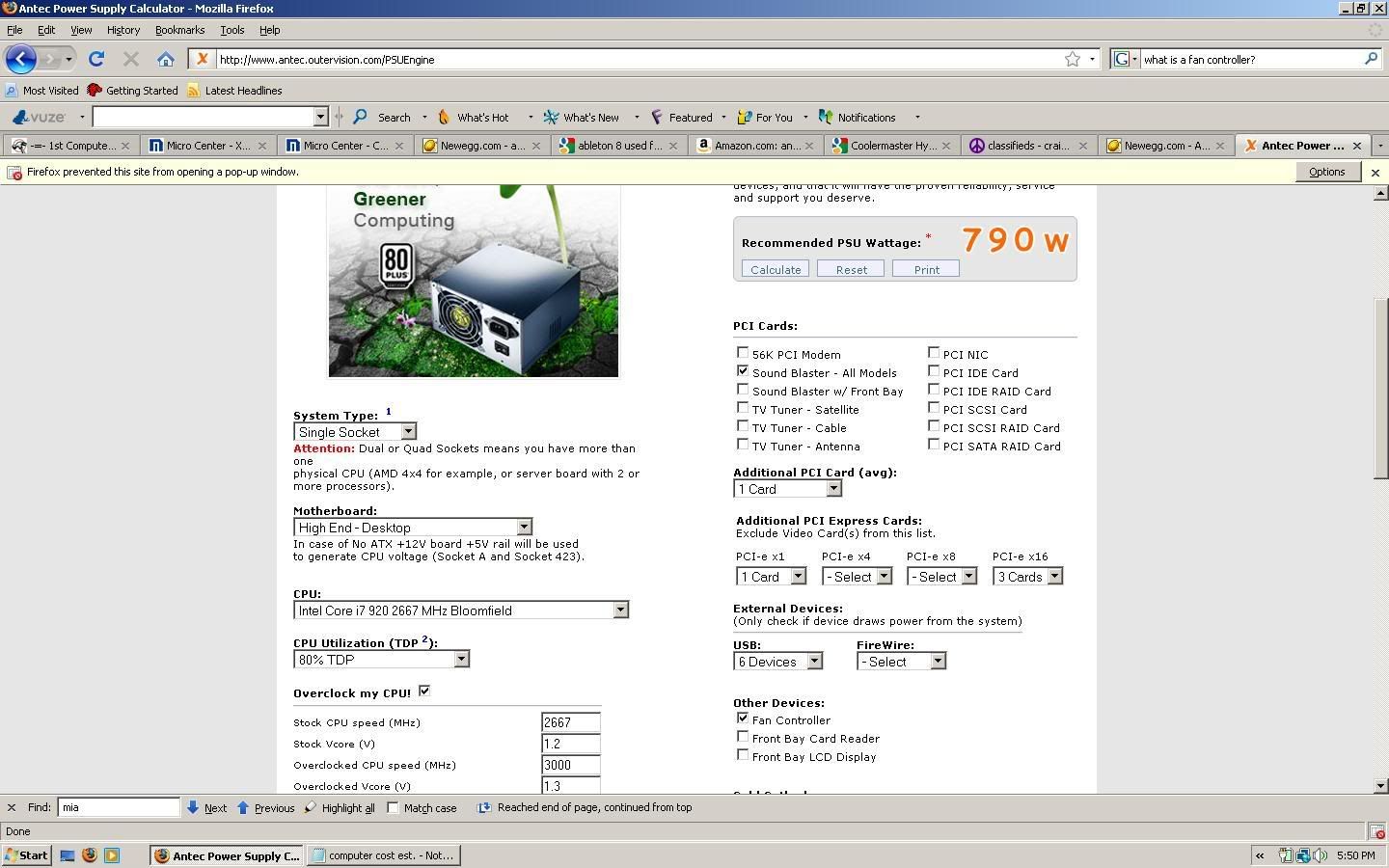Open the Bookmarks menu
Viewport: 1389px width, 868px height.
[x=179, y=30]
